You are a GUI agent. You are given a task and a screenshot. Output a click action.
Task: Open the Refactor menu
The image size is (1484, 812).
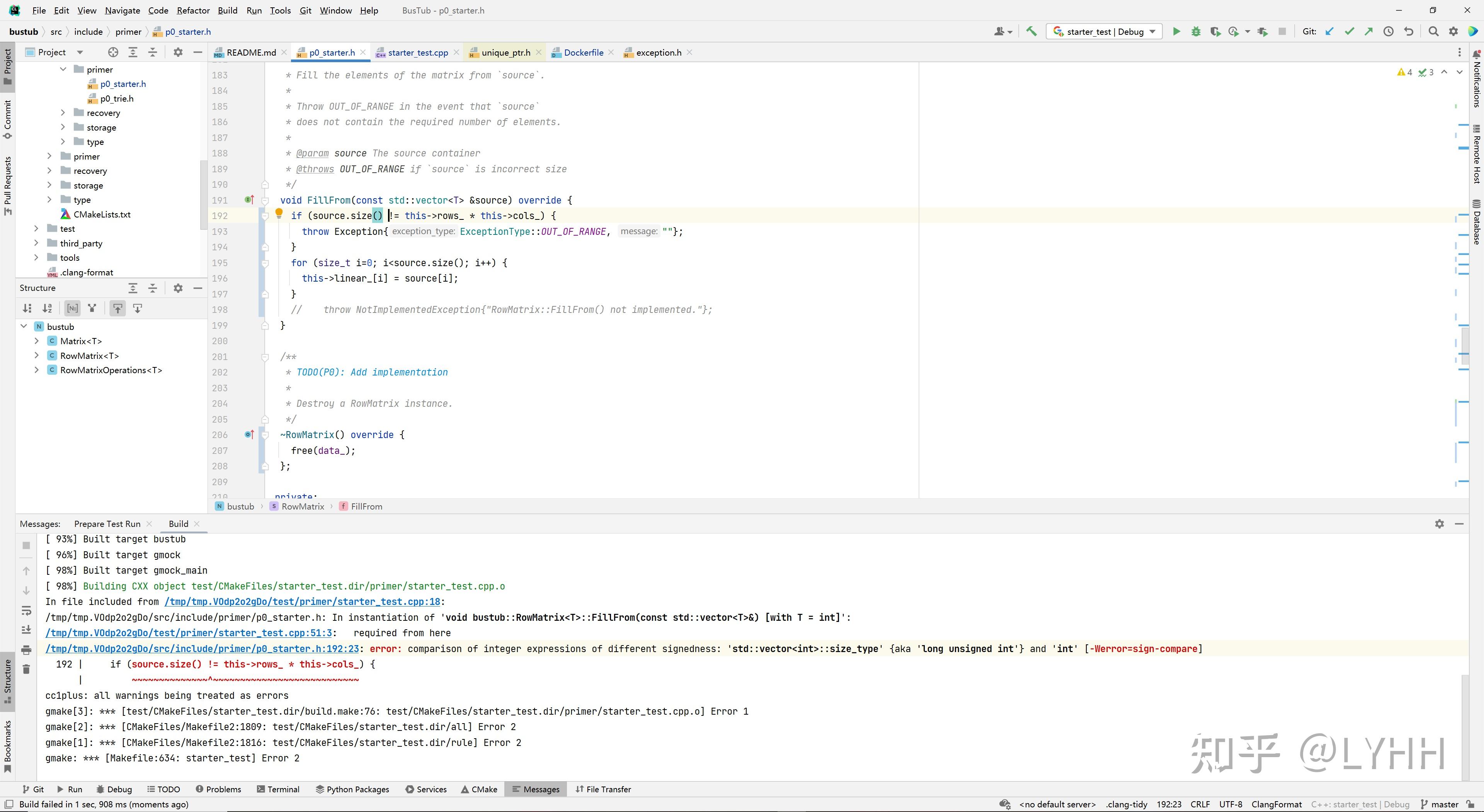point(193,10)
